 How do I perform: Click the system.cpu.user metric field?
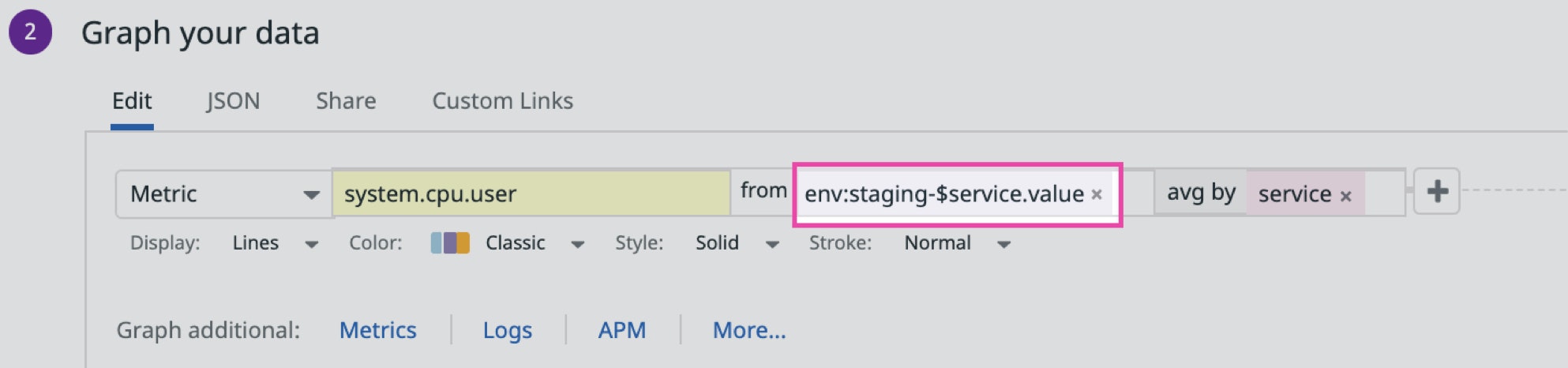tap(530, 194)
